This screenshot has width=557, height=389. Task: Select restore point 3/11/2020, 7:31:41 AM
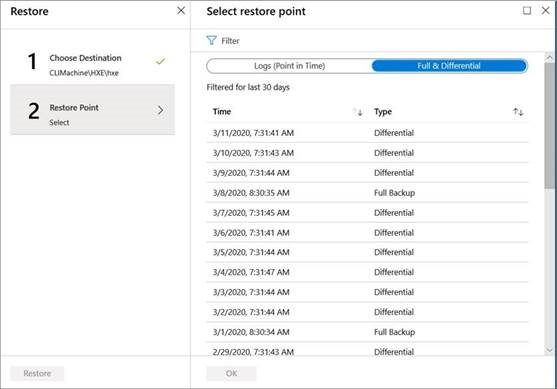tap(367, 133)
